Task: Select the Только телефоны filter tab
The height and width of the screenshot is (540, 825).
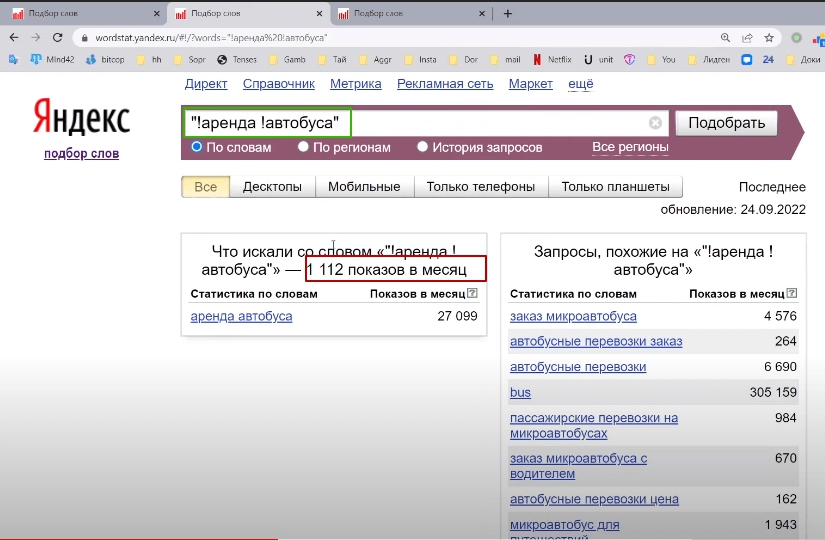Action: point(480,187)
